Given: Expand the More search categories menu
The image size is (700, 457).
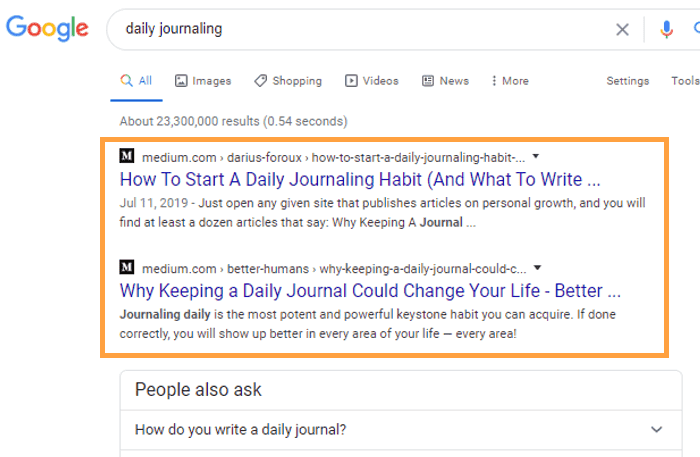Looking at the screenshot, I should point(510,81).
